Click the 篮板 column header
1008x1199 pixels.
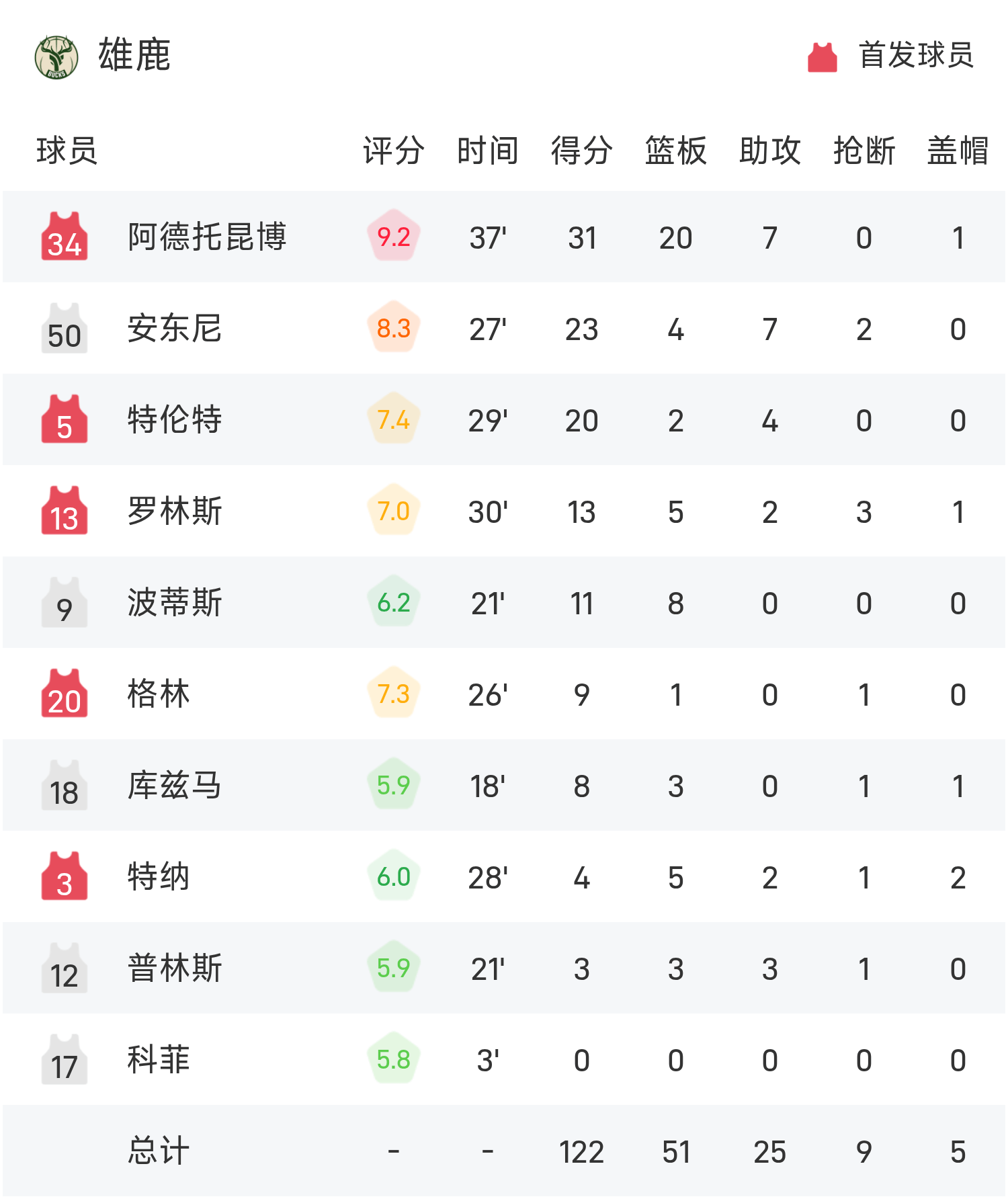click(675, 151)
